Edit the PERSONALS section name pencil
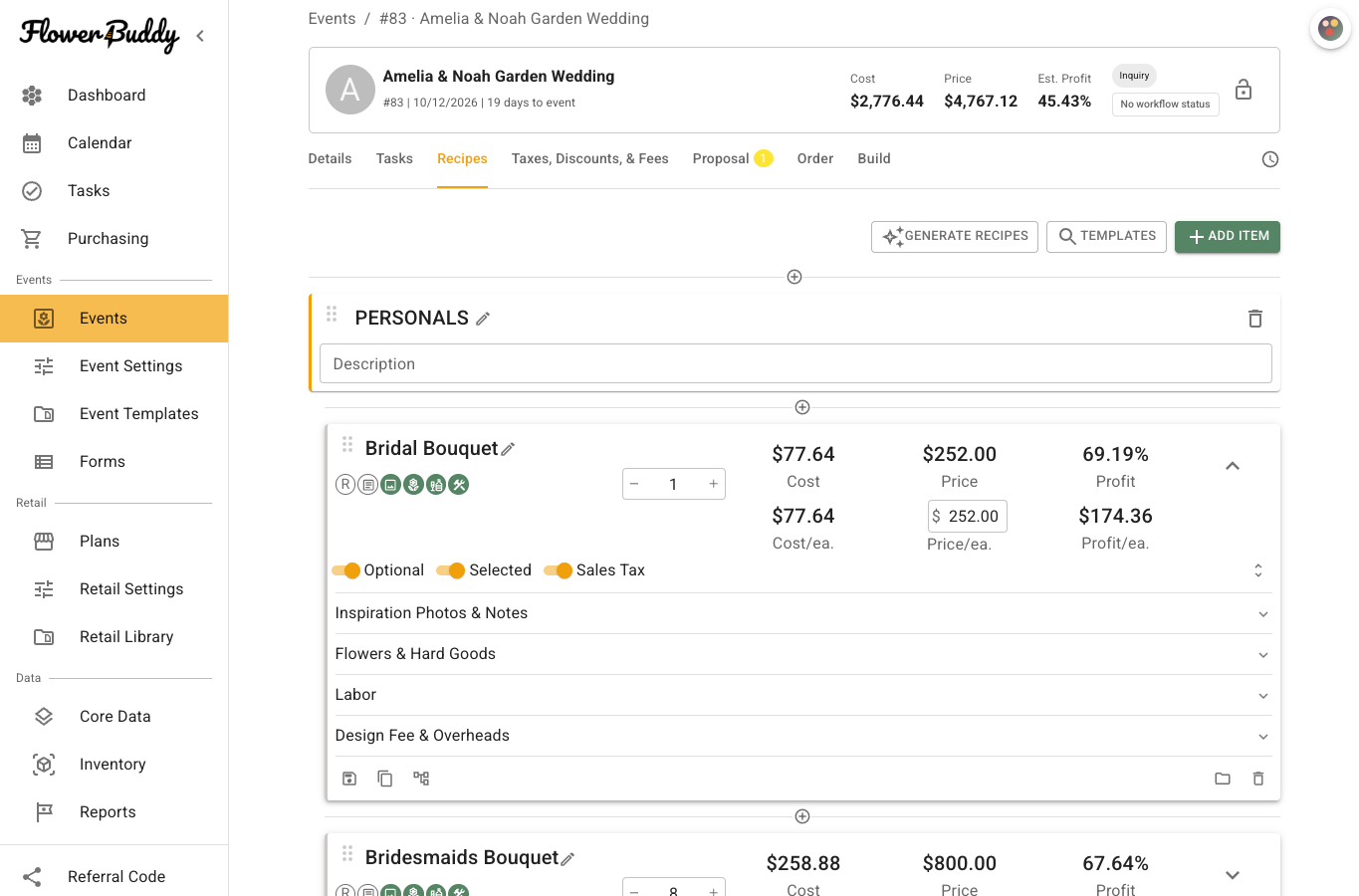 (483, 319)
